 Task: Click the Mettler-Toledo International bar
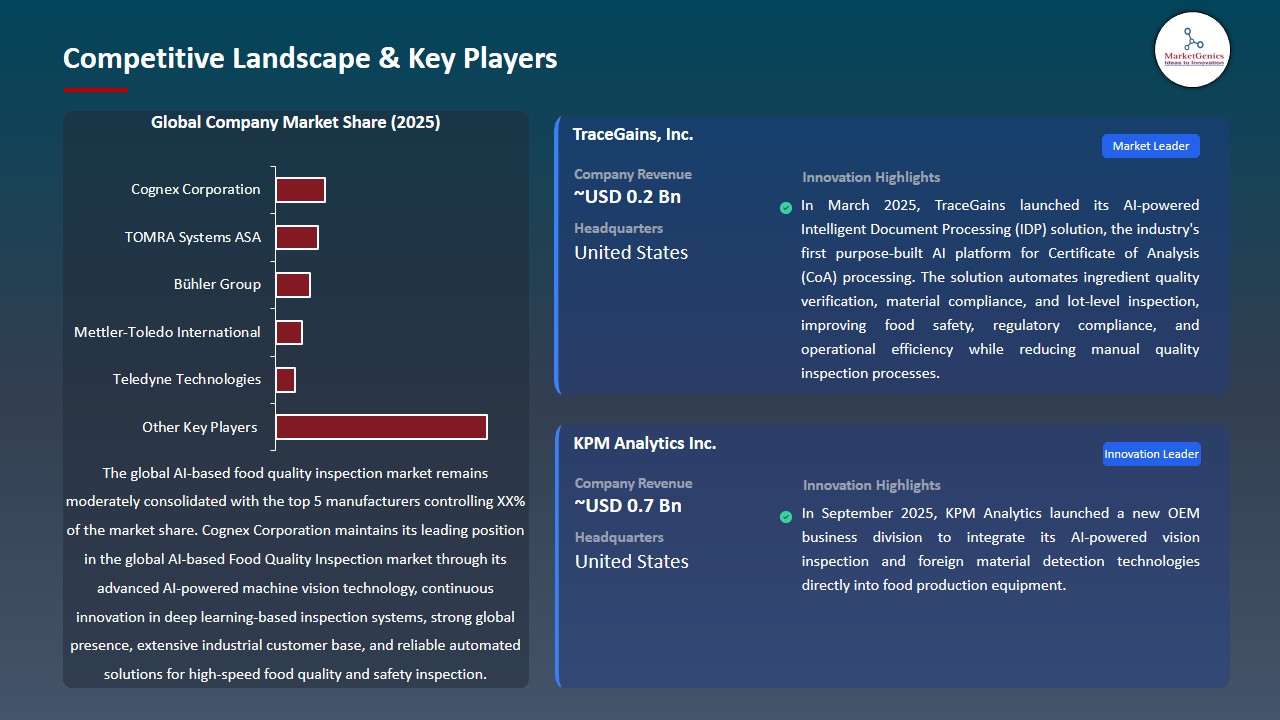click(x=289, y=332)
